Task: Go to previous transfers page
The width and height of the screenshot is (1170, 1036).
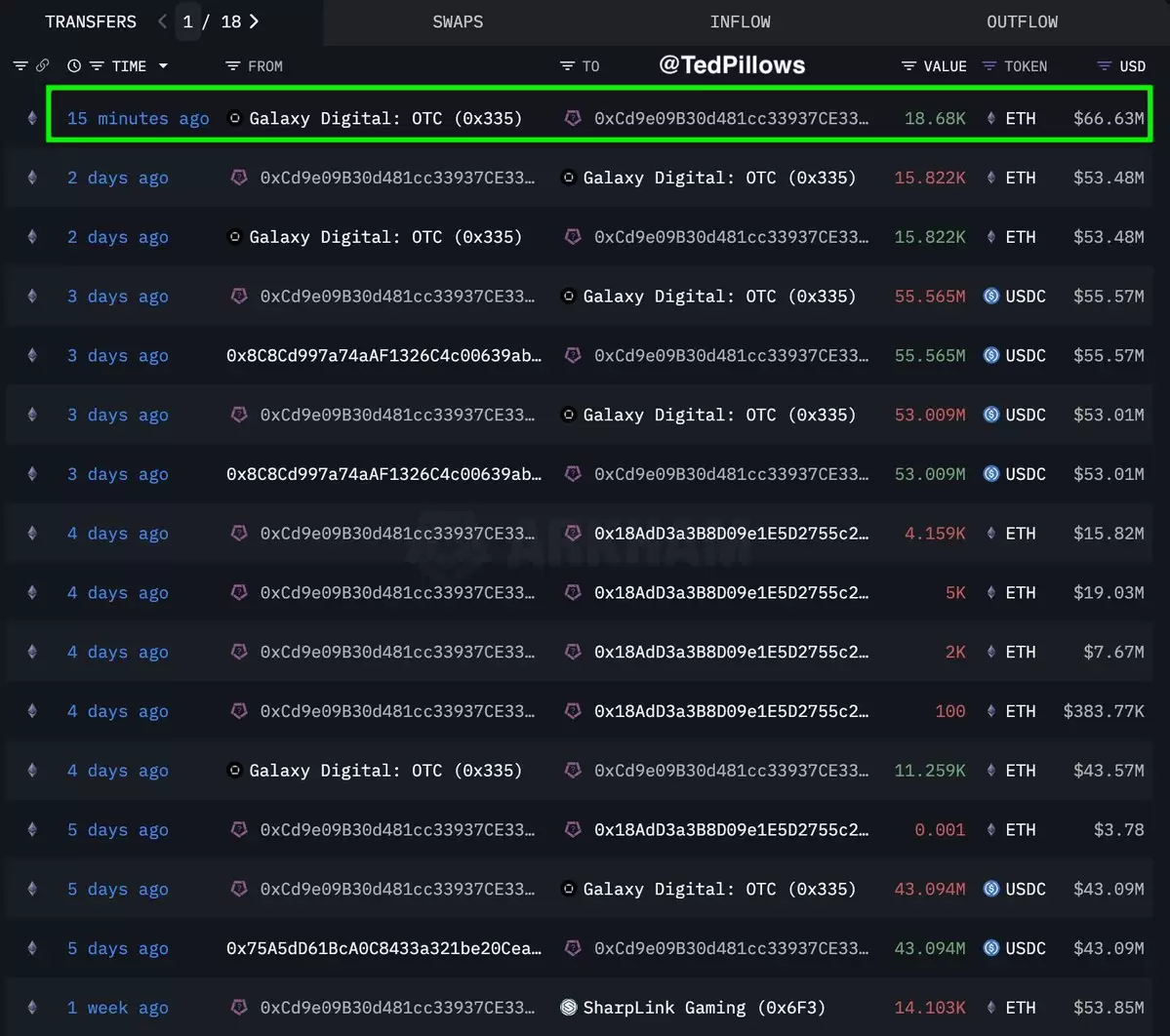Action: tap(162, 21)
